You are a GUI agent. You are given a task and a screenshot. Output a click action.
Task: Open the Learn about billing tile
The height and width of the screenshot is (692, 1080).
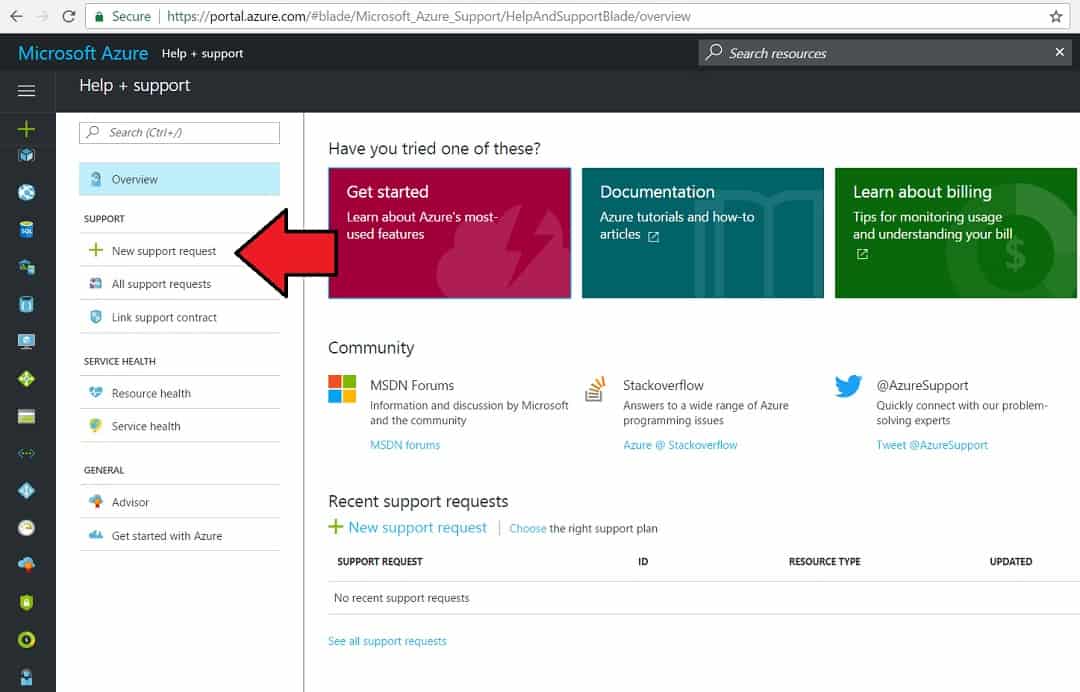(955, 233)
